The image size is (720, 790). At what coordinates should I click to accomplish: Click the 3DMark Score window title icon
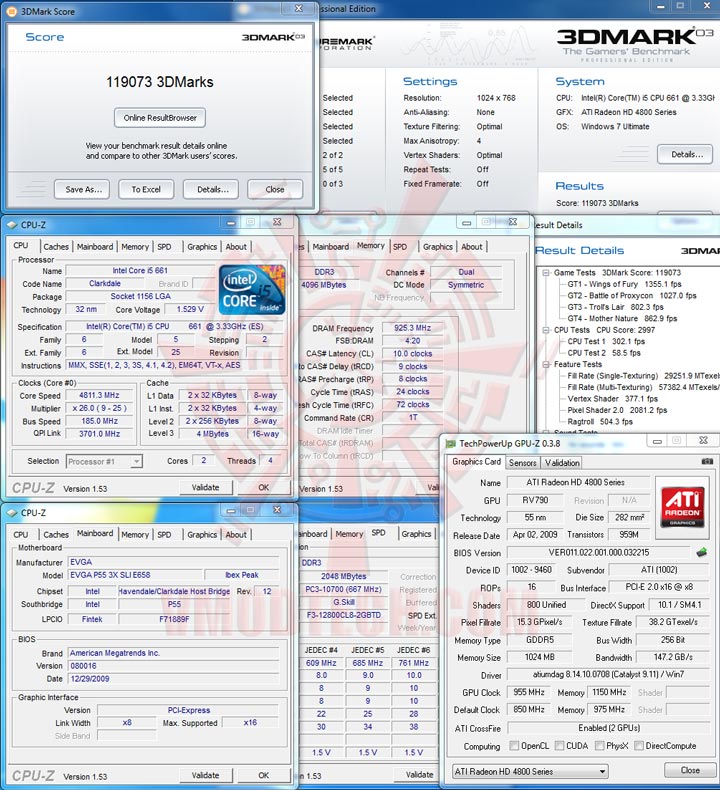(12, 11)
